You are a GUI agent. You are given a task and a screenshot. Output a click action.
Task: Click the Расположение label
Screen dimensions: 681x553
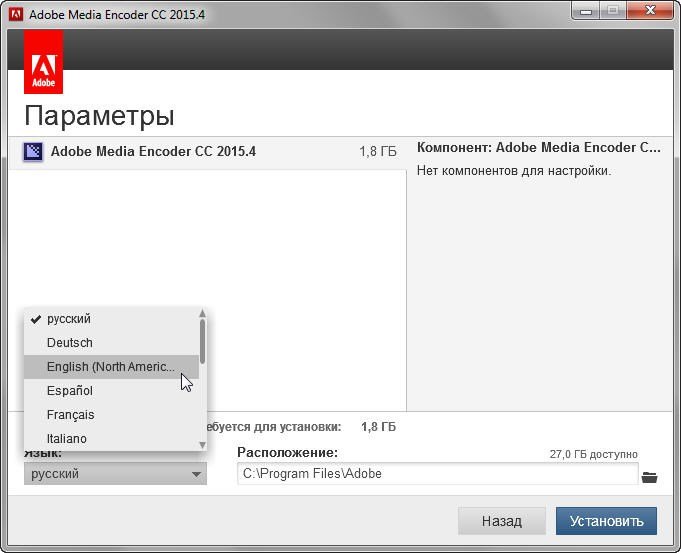click(288, 453)
